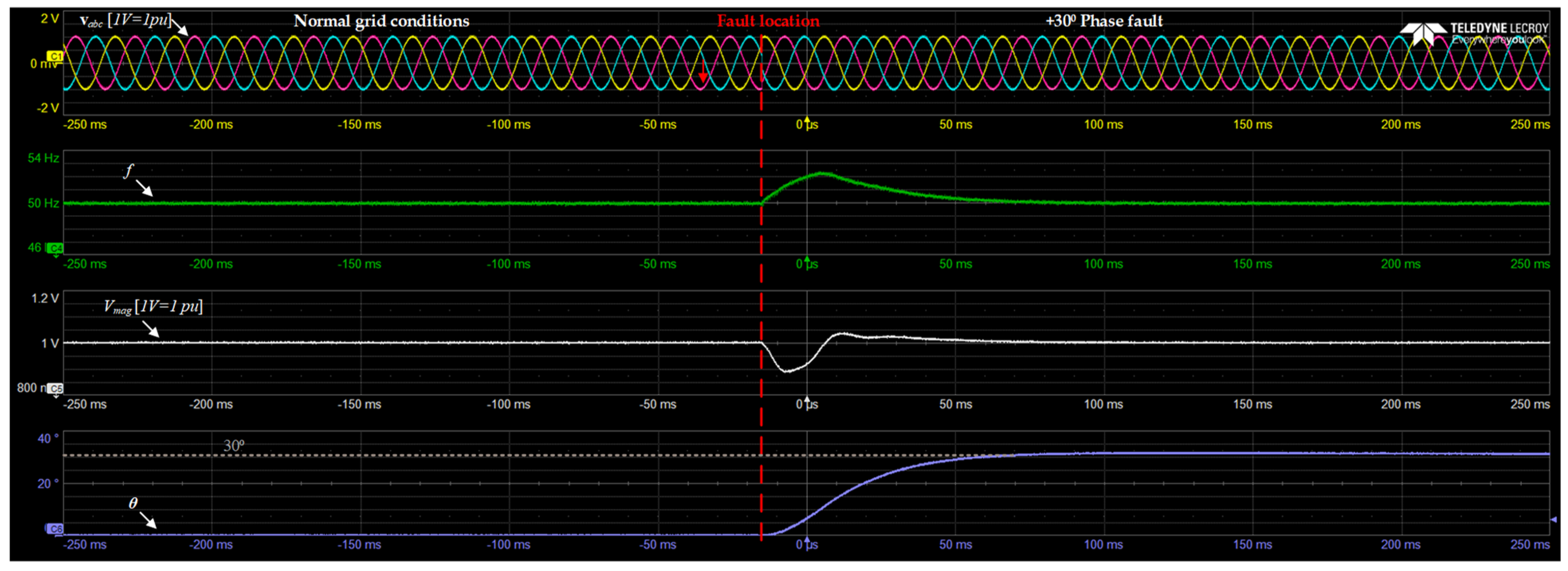Viewport: 1568px width, 571px height.
Task: Click the blue '250 ms' time label
Action: pos(1530,545)
